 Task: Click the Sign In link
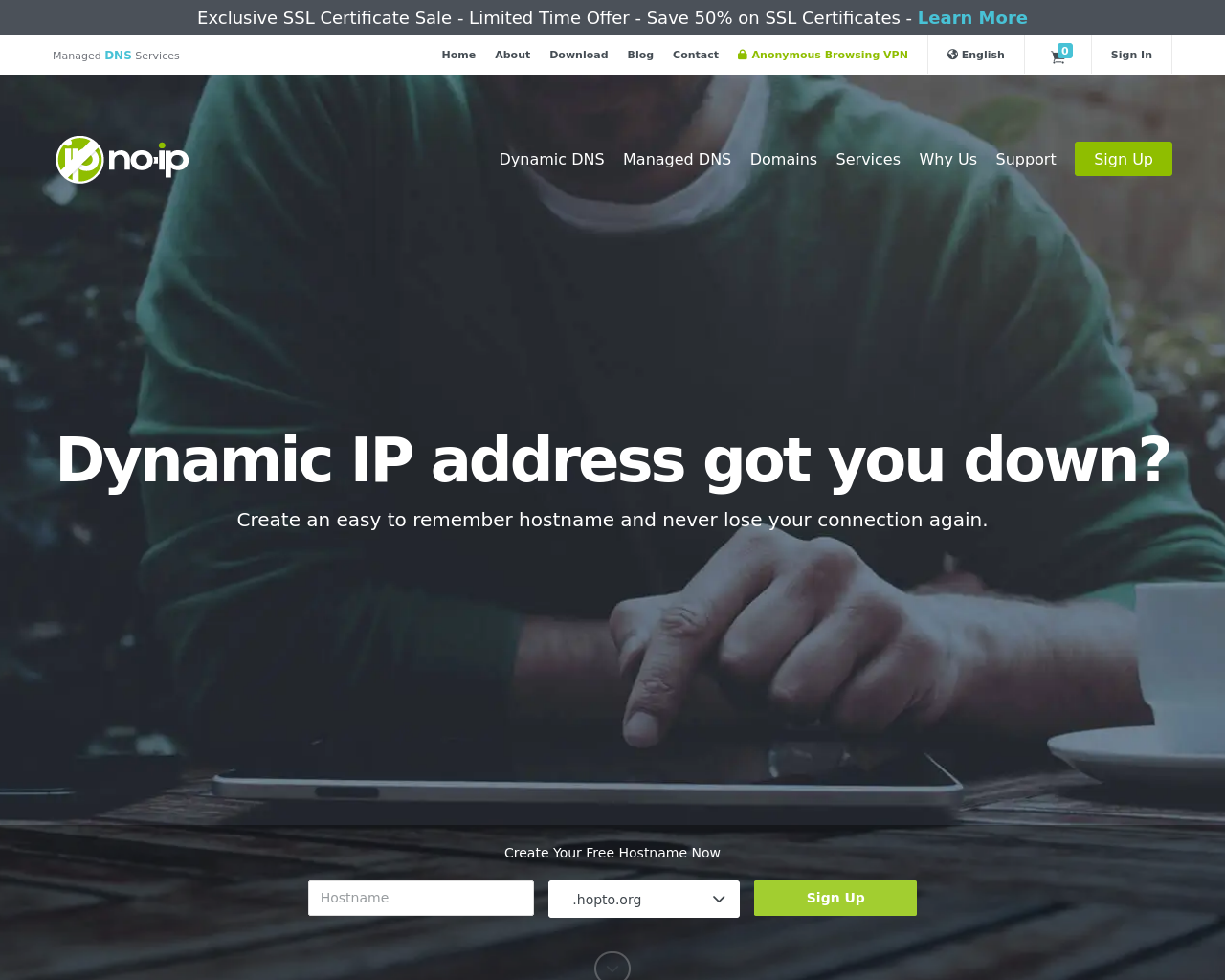[x=1131, y=55]
